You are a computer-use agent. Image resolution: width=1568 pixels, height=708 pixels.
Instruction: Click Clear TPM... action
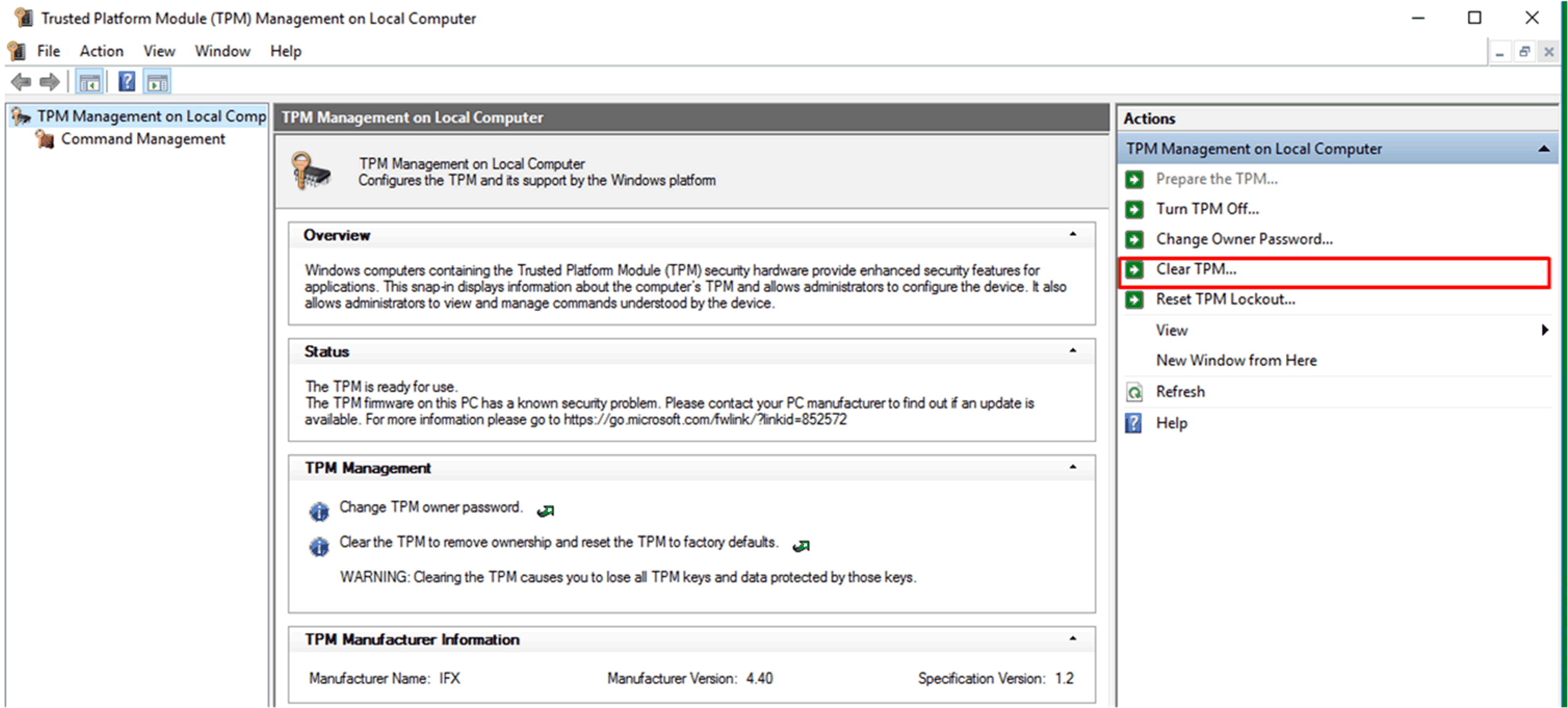[x=1195, y=270]
